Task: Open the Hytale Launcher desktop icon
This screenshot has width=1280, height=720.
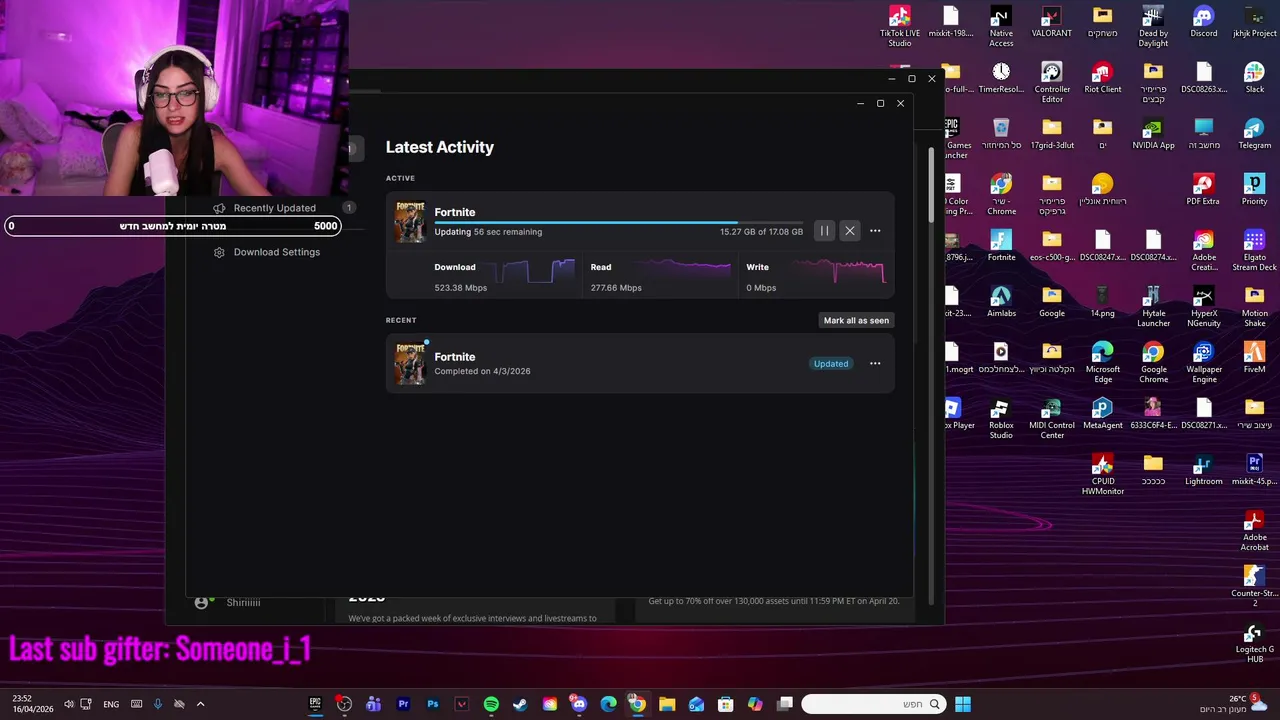Action: coord(1153,306)
